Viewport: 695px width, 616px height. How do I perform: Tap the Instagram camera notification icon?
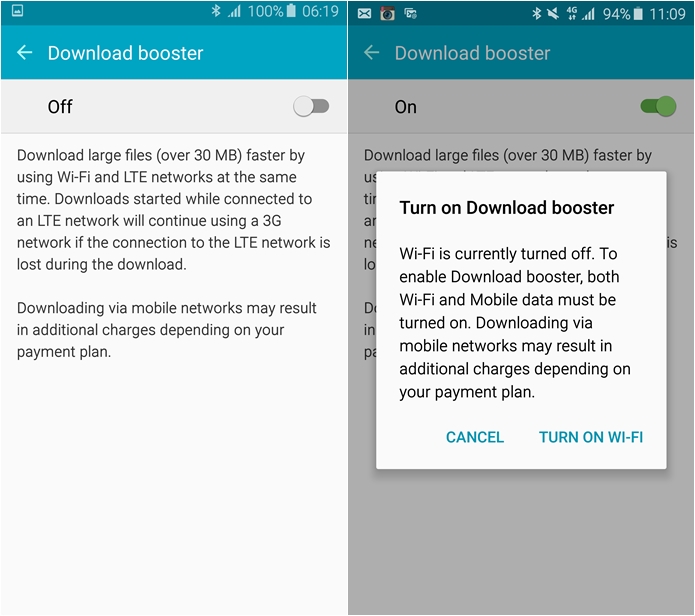[x=387, y=14]
